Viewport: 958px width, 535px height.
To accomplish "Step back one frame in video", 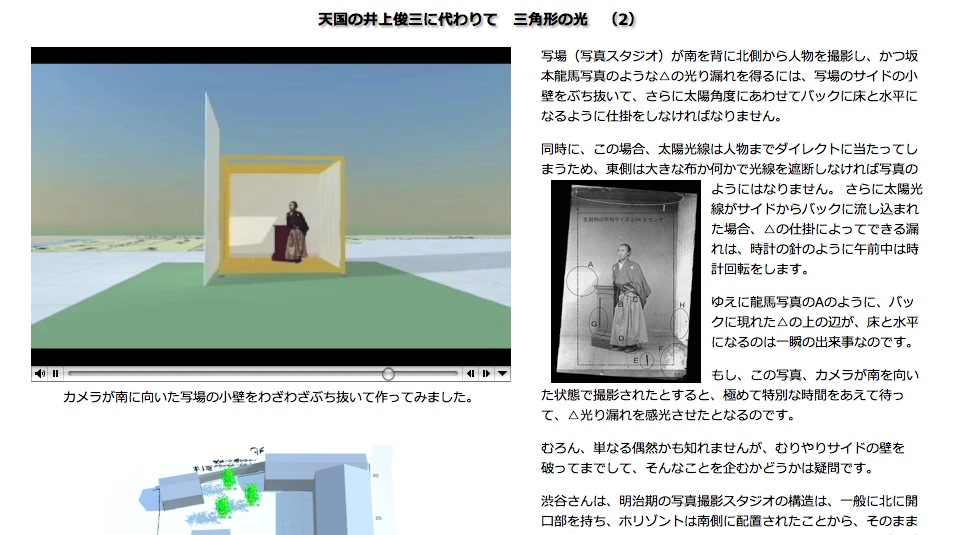I will point(469,374).
